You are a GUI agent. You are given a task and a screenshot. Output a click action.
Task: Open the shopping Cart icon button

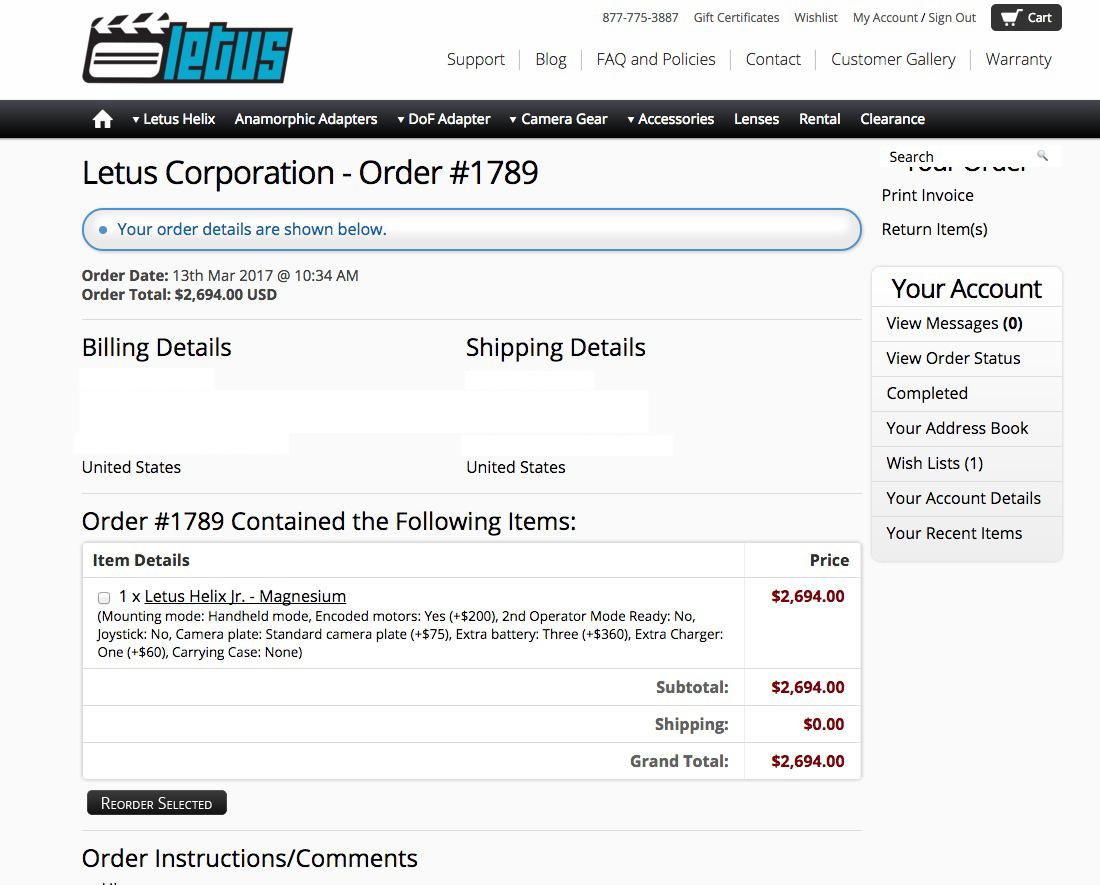pyautogui.click(x=1026, y=18)
